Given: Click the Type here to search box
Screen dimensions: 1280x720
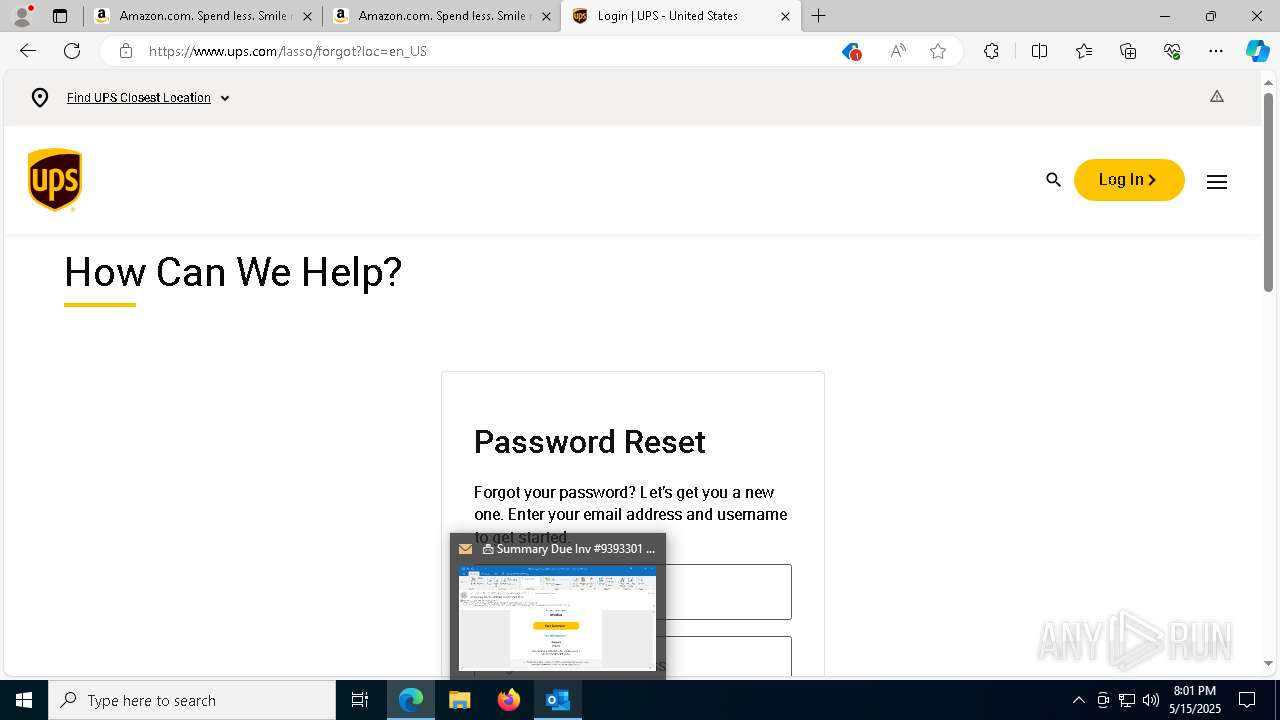Looking at the screenshot, I should (x=192, y=700).
